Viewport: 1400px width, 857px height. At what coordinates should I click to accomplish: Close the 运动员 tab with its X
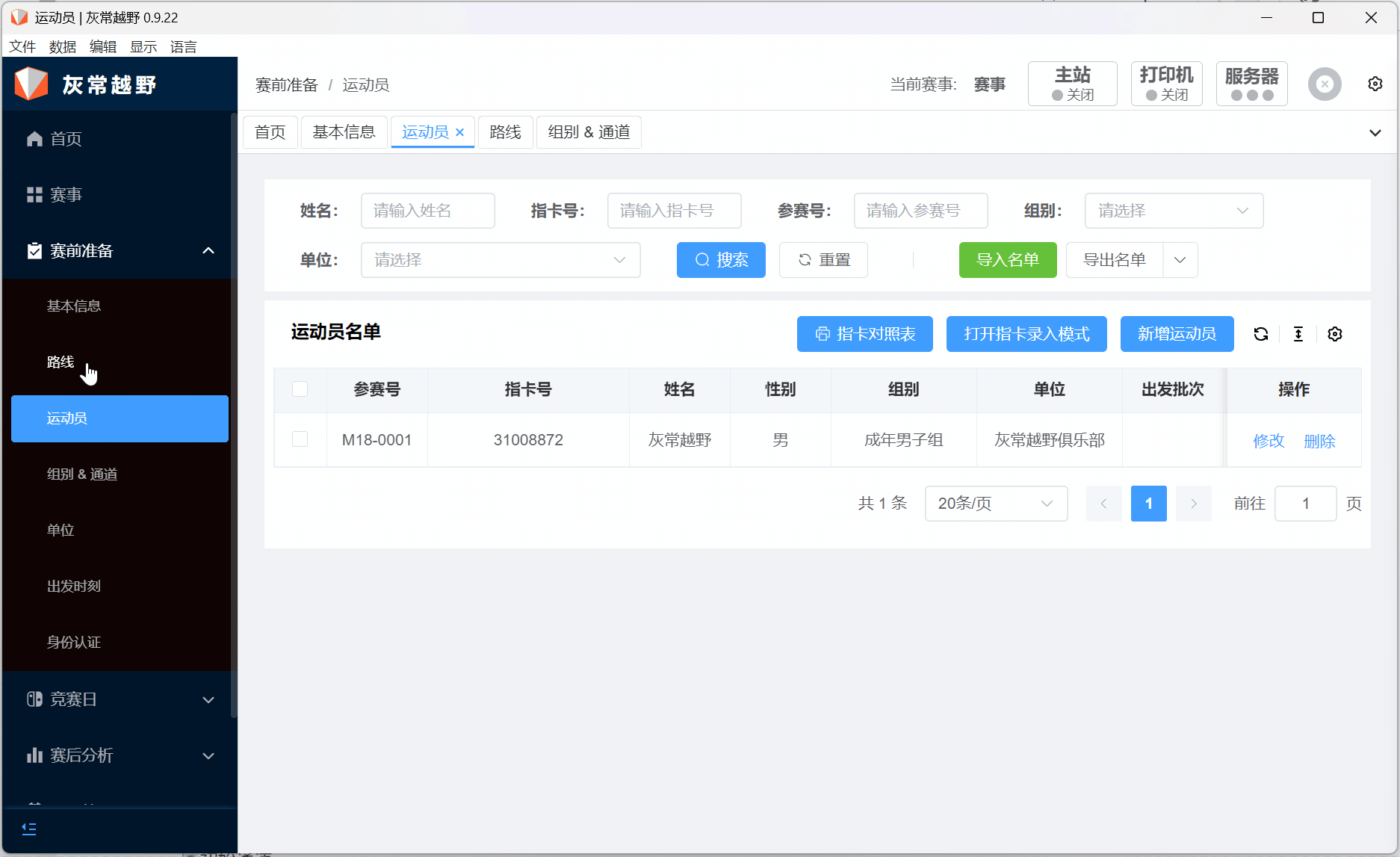460,132
